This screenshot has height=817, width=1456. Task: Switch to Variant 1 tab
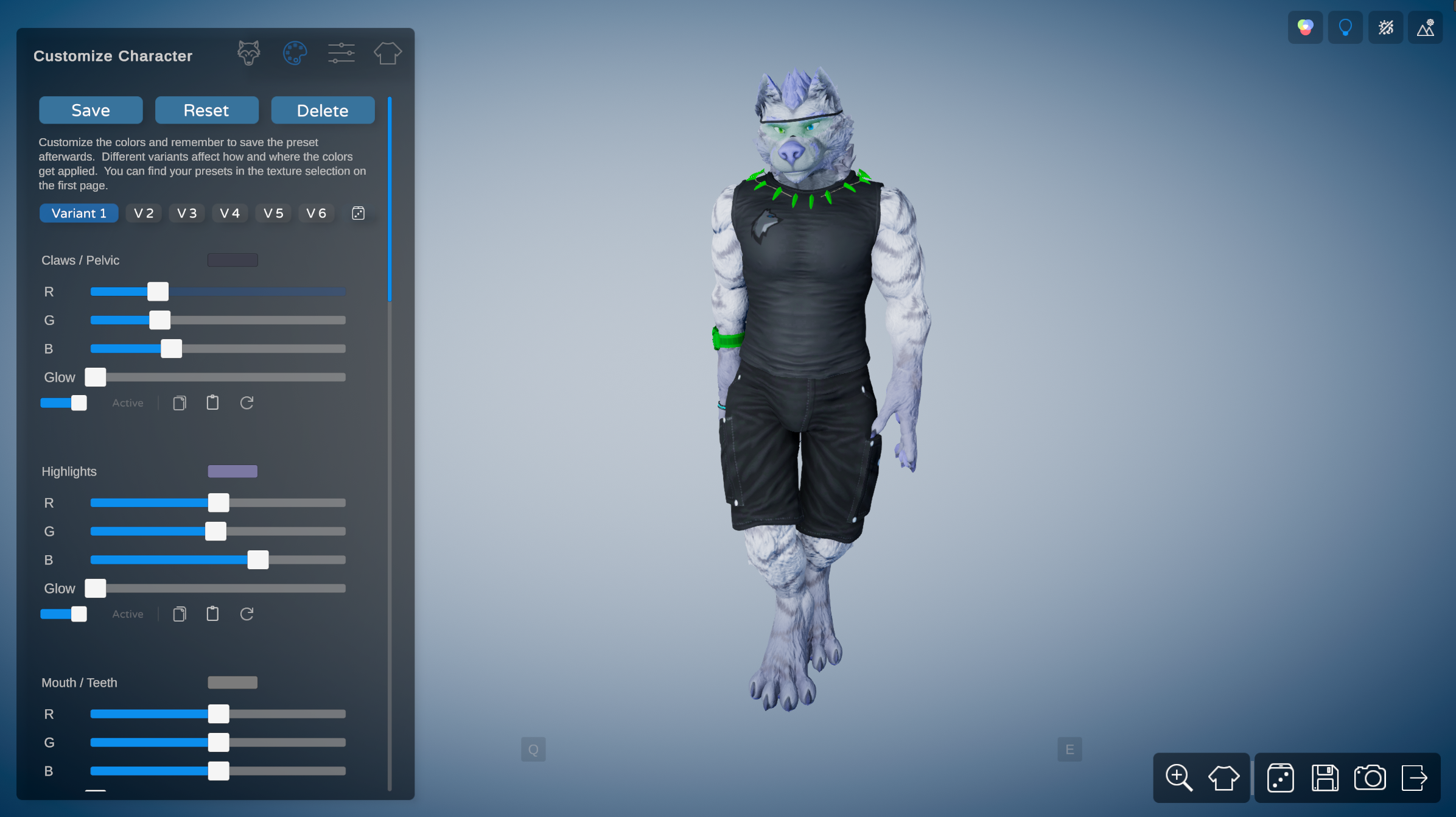tap(79, 213)
